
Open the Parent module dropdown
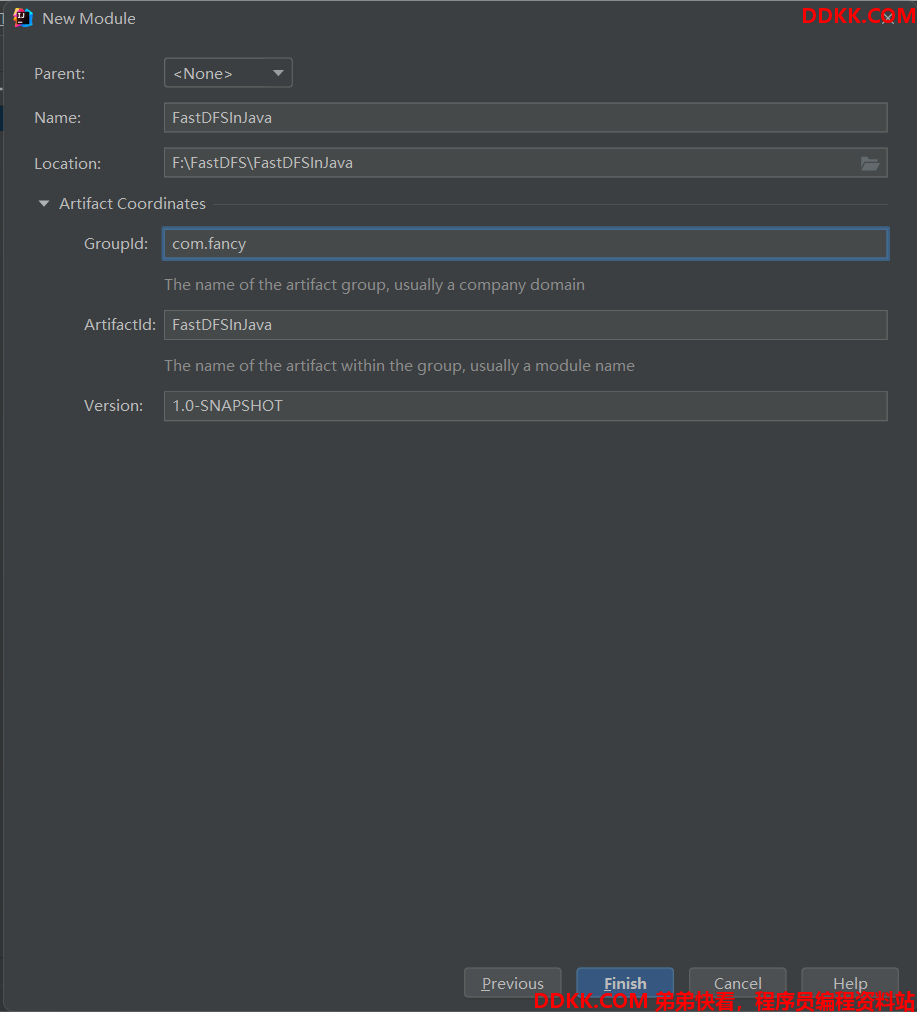228,73
